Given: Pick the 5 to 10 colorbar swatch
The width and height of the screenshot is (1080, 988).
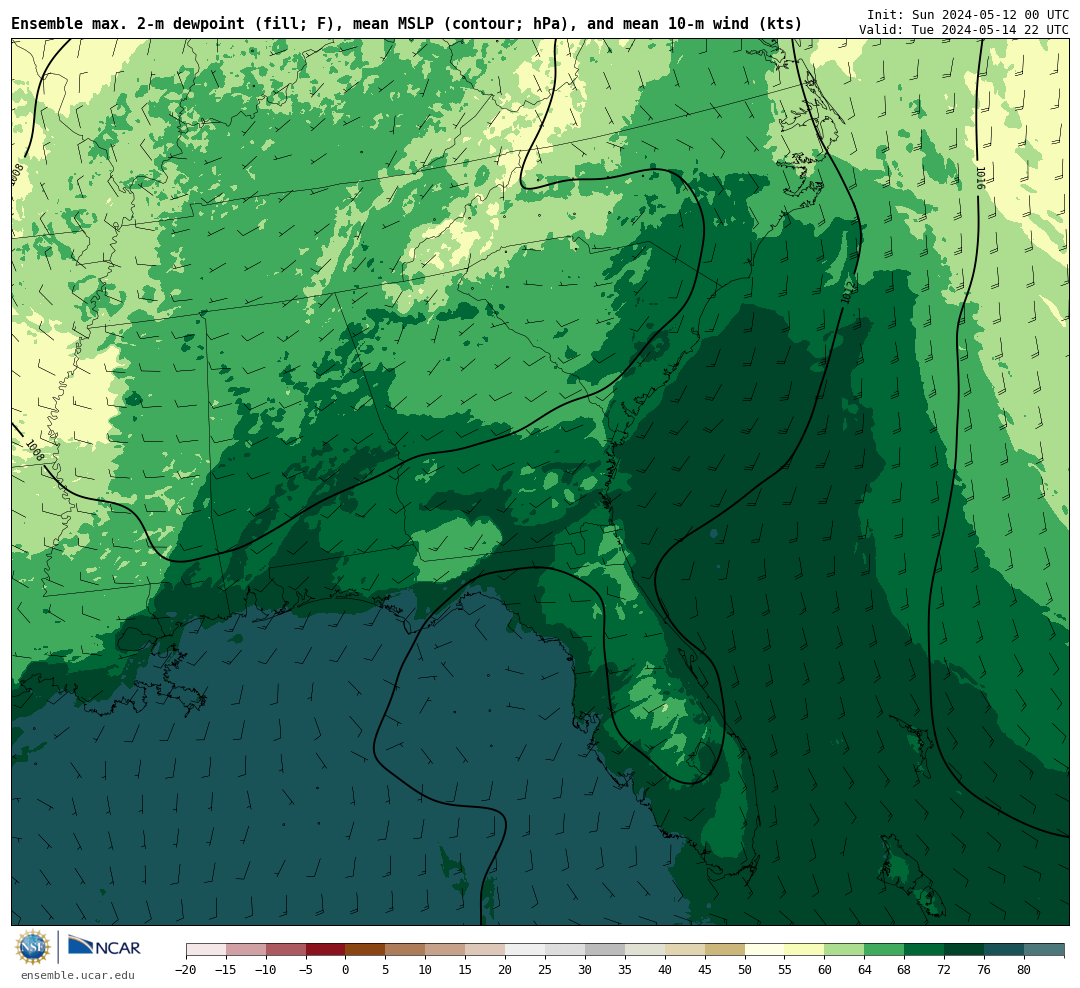Looking at the screenshot, I should coord(406,949).
